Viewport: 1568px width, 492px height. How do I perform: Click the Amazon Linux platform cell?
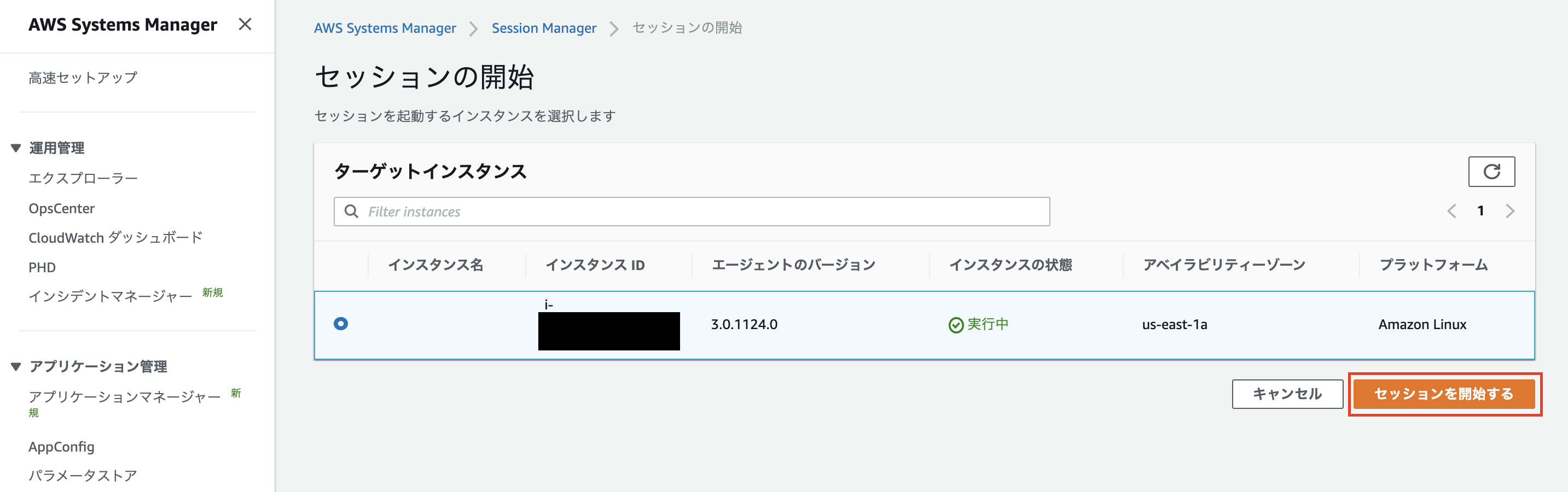(x=1422, y=324)
